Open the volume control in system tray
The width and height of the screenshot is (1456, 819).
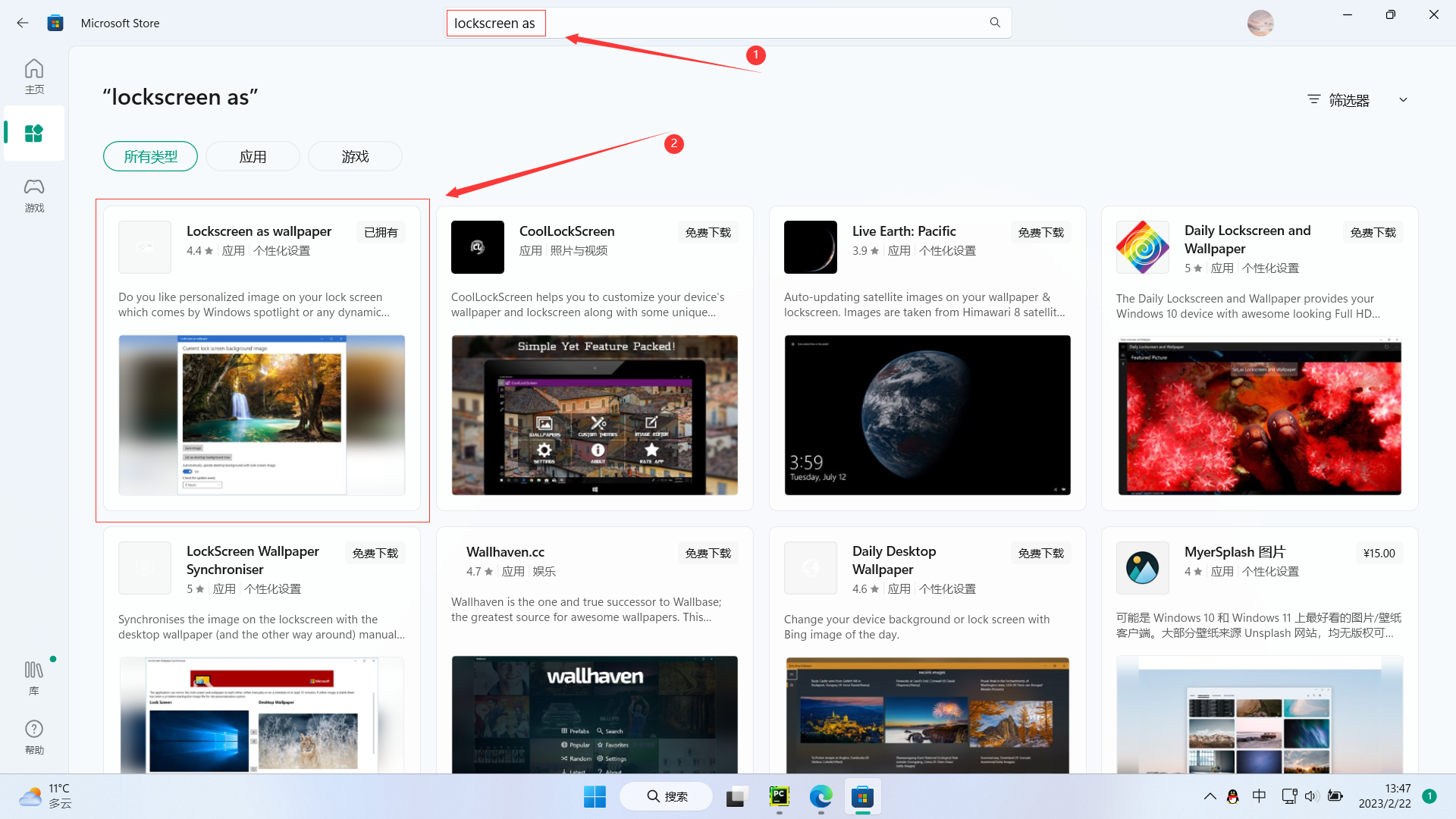[1312, 796]
